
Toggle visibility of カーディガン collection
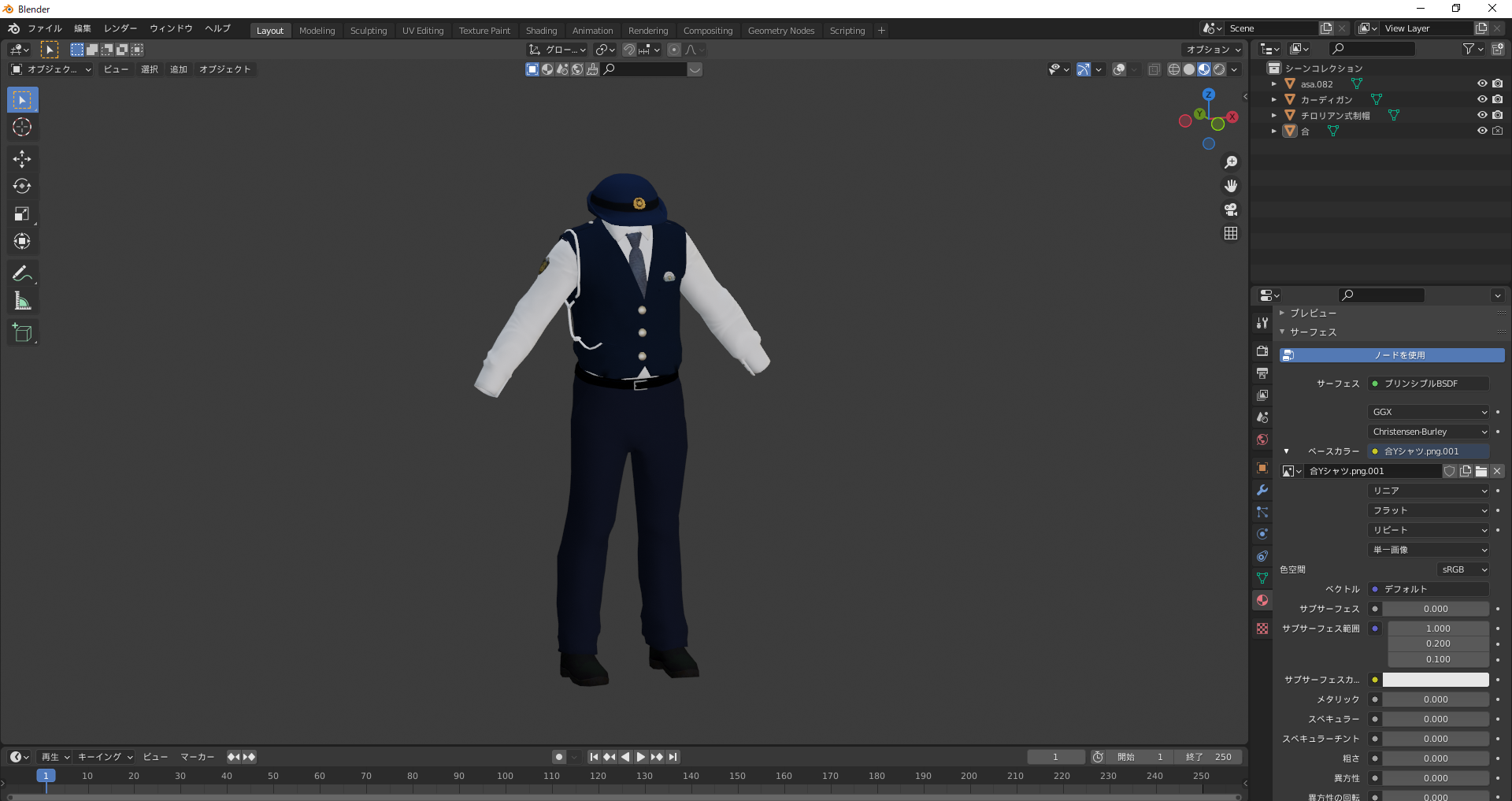pos(1482,99)
